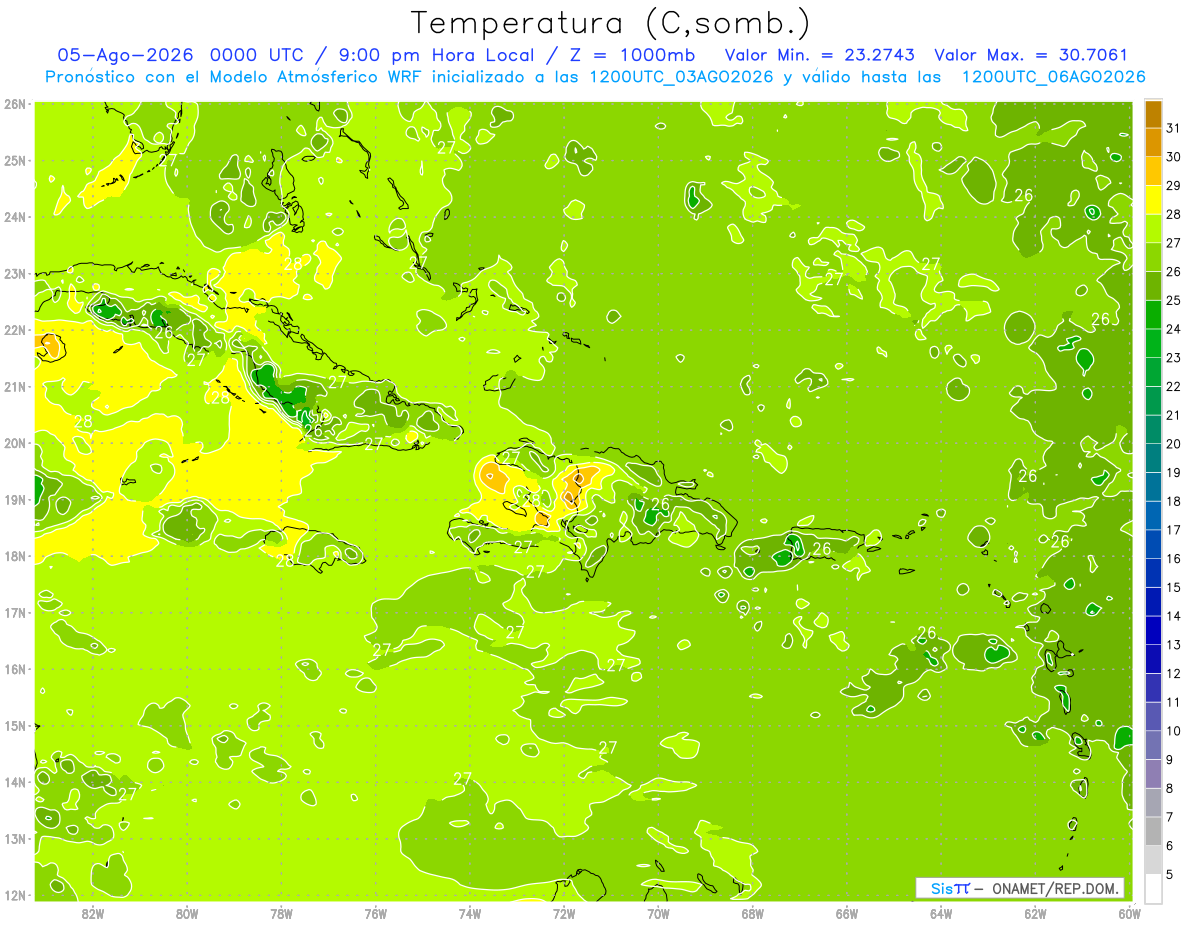Click the "64W" longitude axis label
The width and height of the screenshot is (1200, 927).
pyautogui.click(x=941, y=913)
